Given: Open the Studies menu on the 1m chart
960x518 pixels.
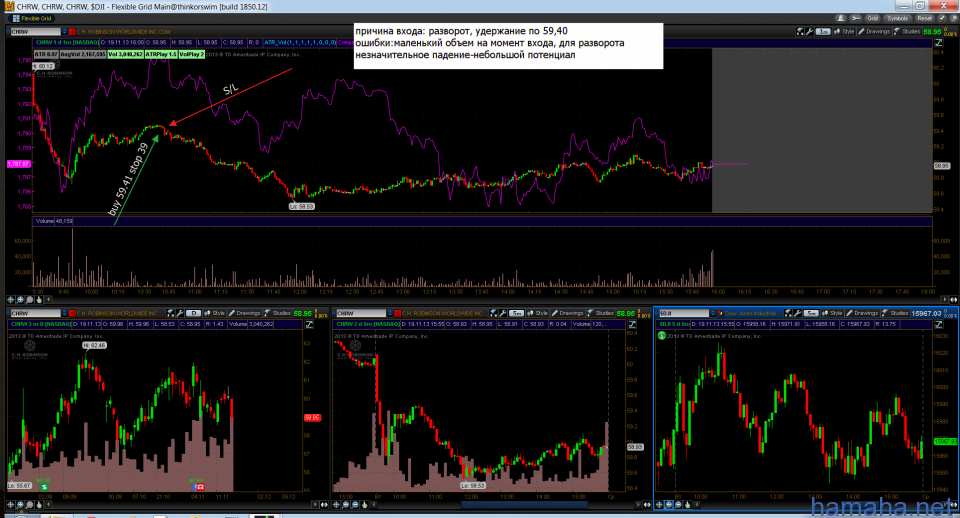Looking at the screenshot, I should tap(907, 31).
